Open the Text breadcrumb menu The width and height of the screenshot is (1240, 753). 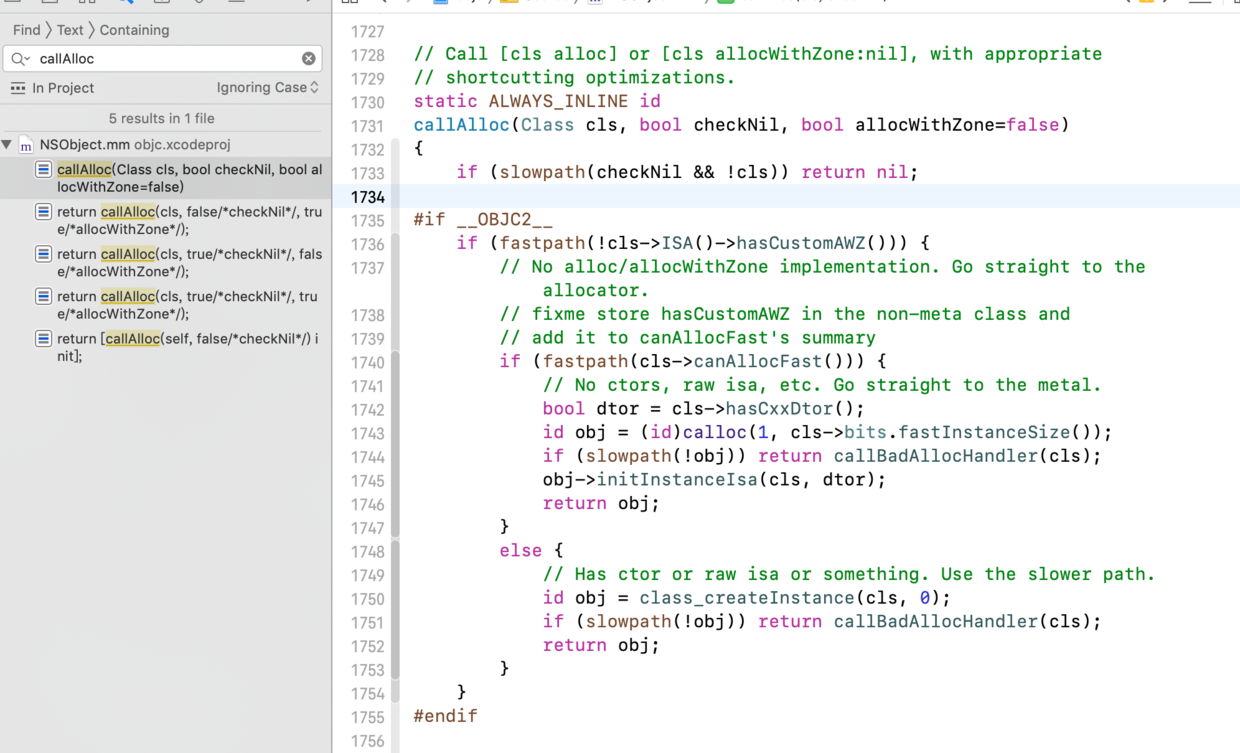tap(70, 30)
